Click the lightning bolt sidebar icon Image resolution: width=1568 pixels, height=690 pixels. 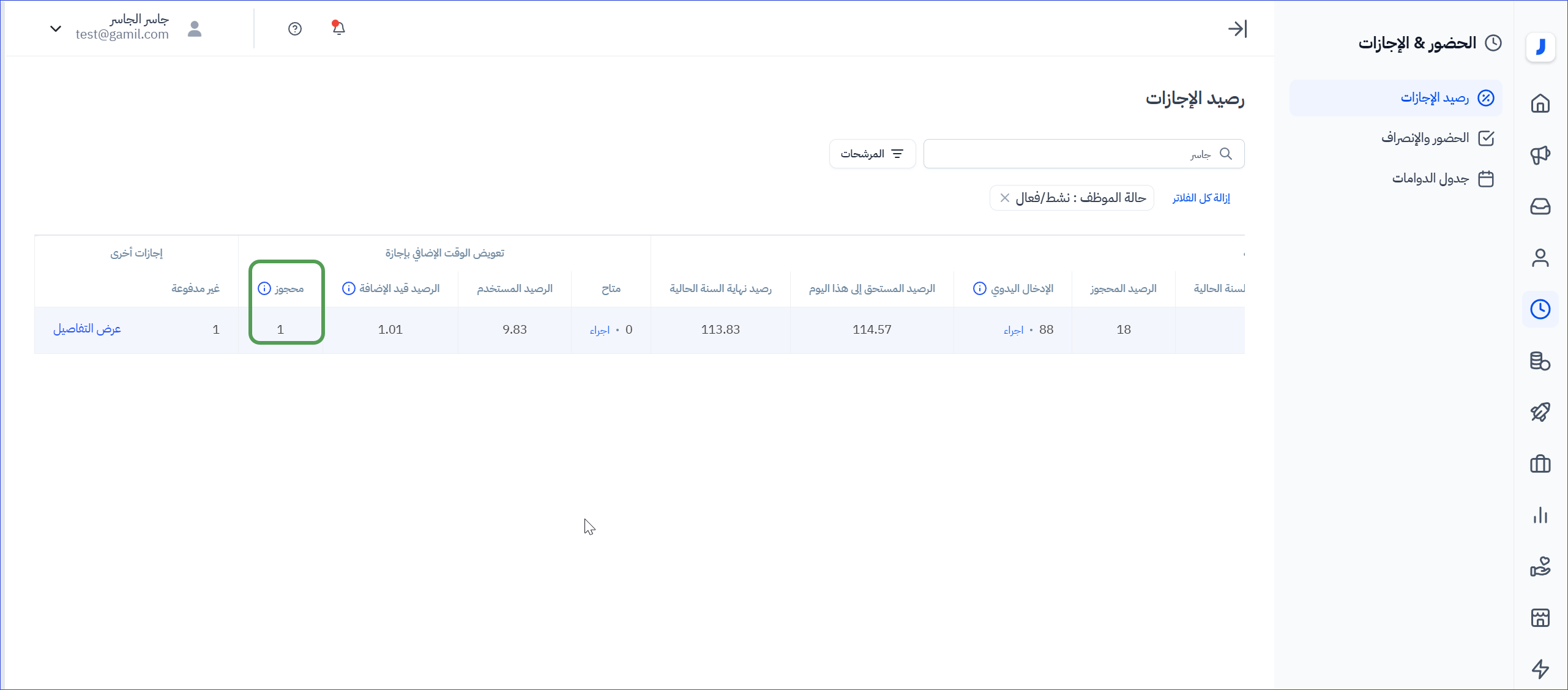tap(1540, 669)
